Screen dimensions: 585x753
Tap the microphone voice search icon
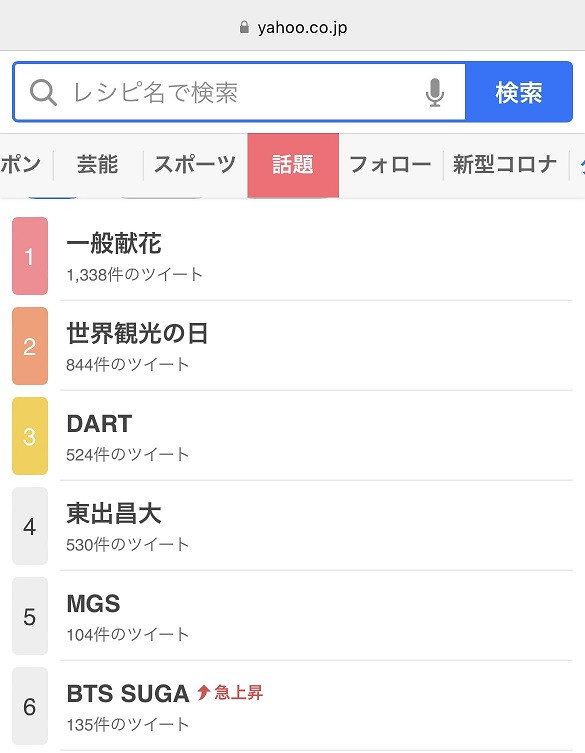[x=435, y=92]
